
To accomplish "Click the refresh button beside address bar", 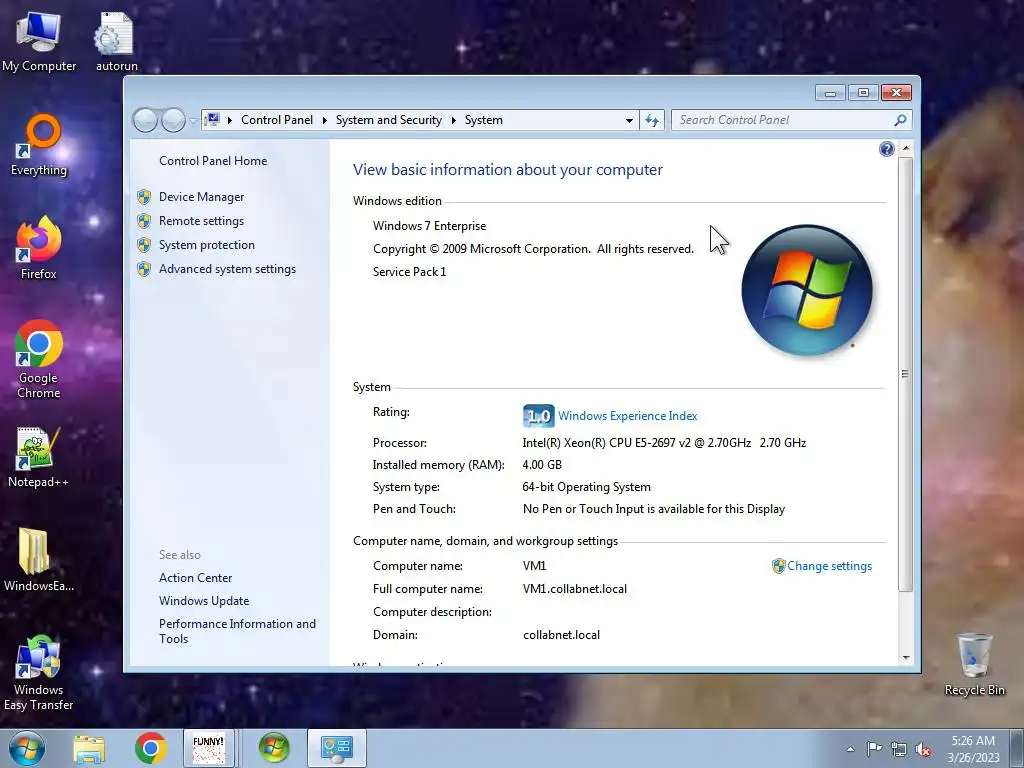I will pos(652,120).
